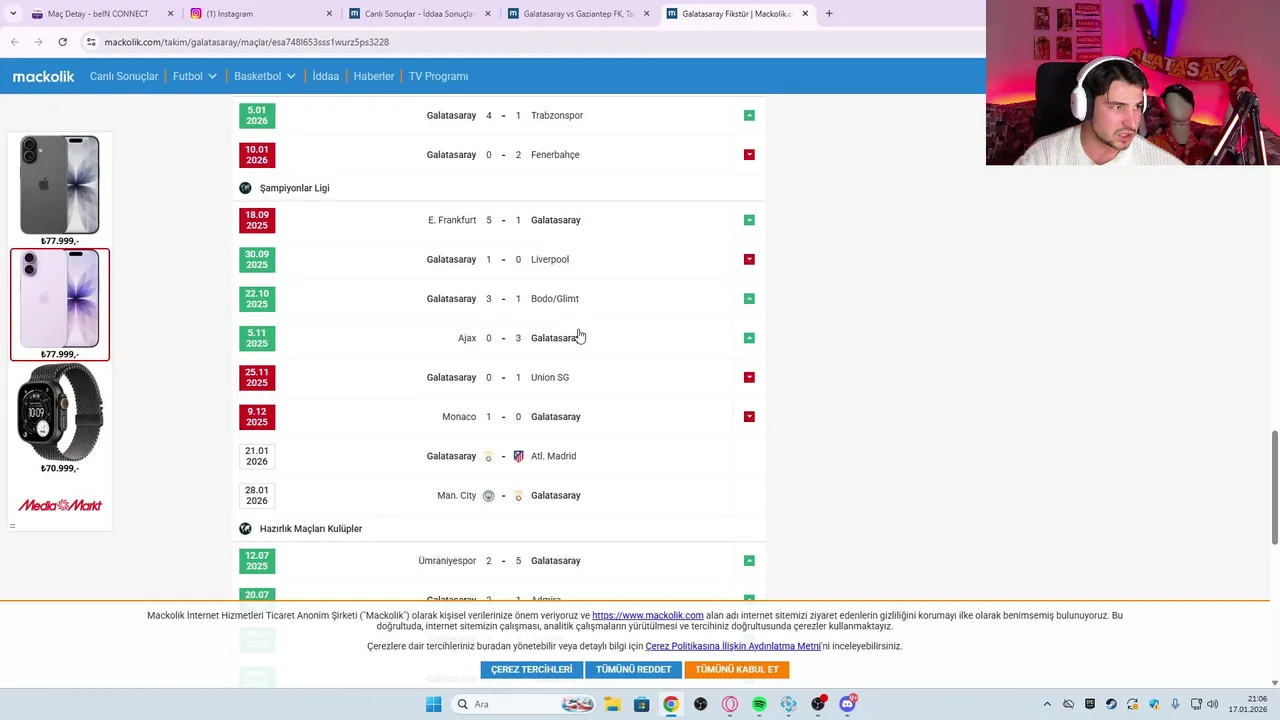The width and height of the screenshot is (1280, 720).
Task: Go back with the browser back arrow
Action: (x=14, y=42)
